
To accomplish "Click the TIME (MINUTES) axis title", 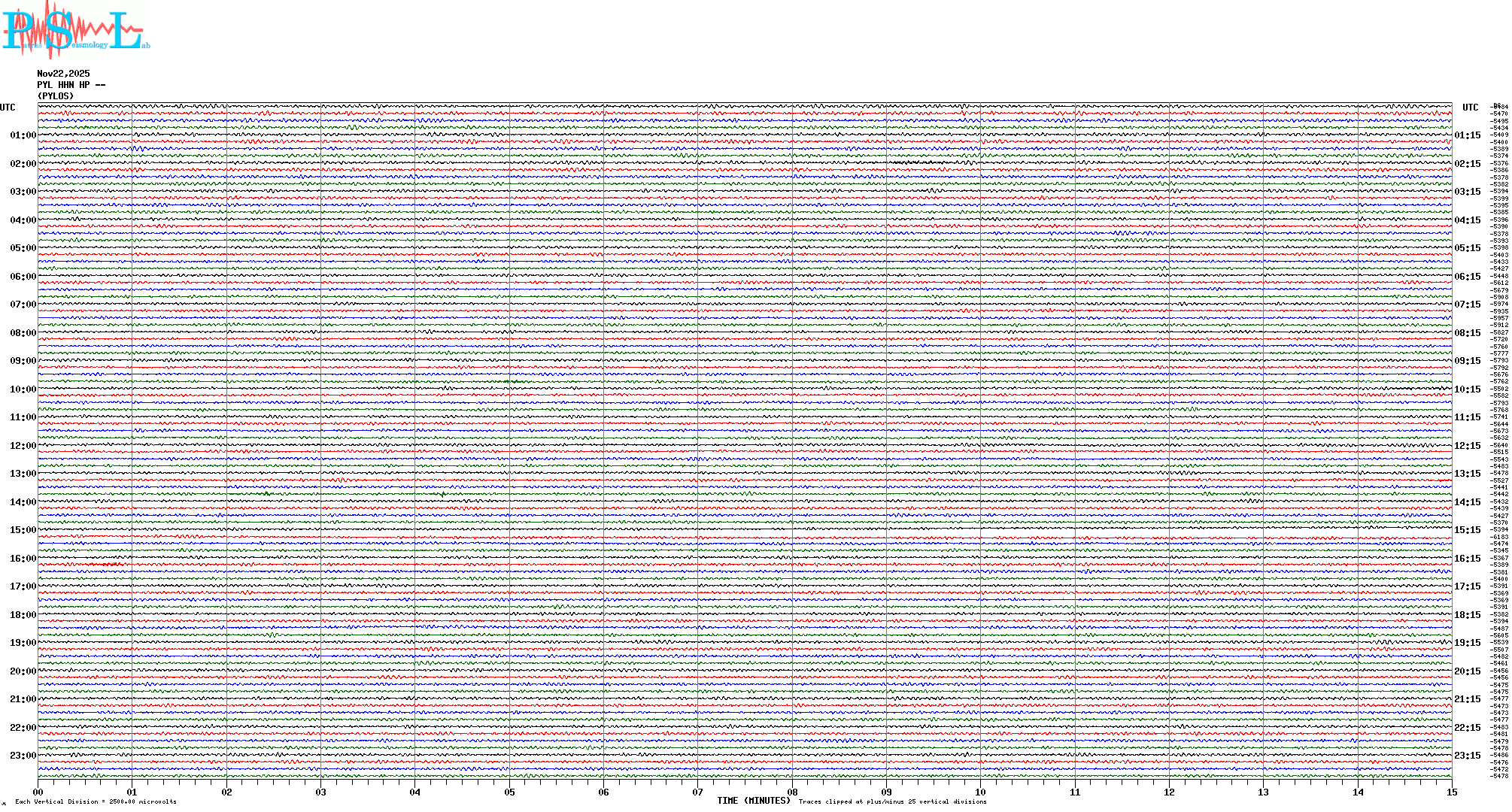I will tap(754, 801).
